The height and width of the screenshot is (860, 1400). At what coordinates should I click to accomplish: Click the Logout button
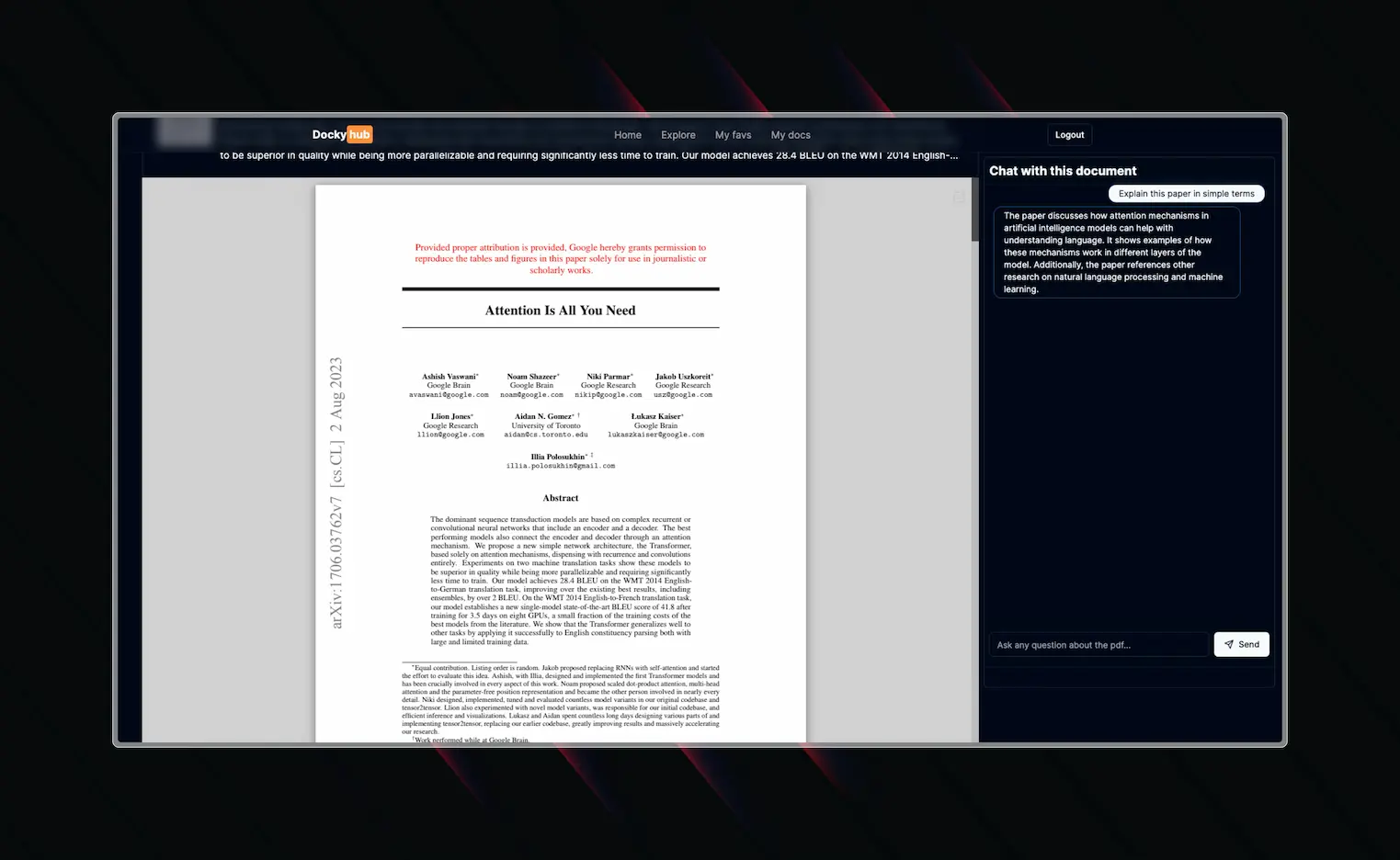1069,135
